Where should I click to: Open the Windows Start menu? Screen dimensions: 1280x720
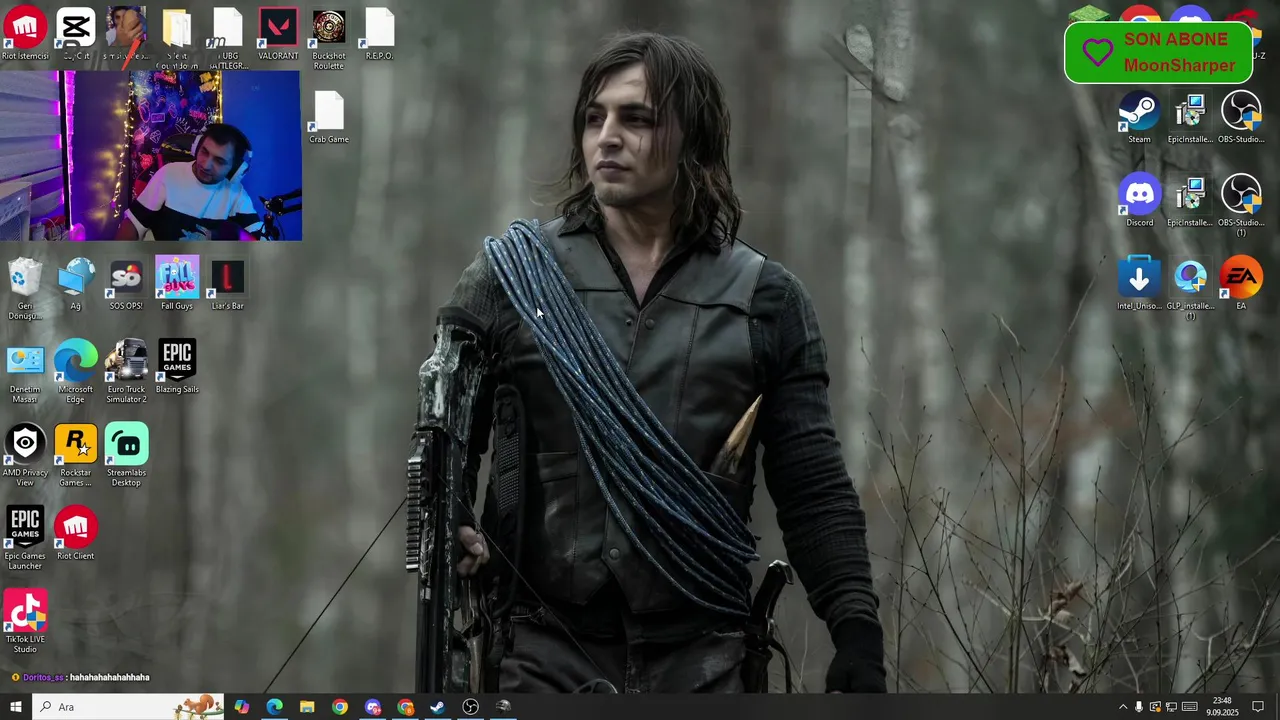15,707
